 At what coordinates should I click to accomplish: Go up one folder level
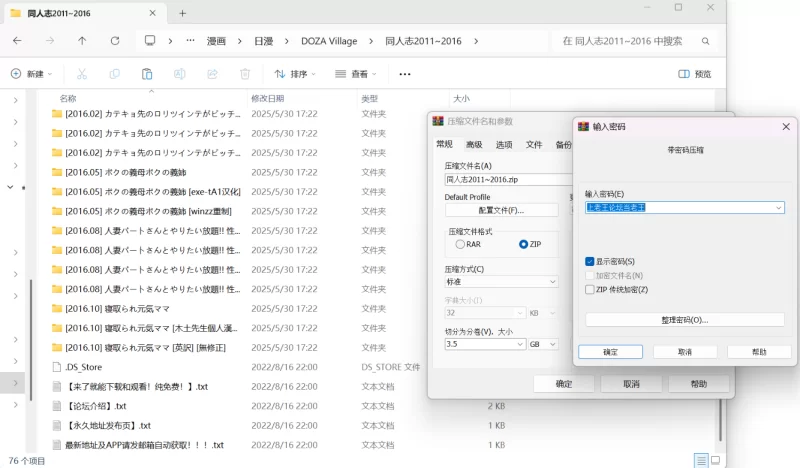pyautogui.click(x=82, y=41)
